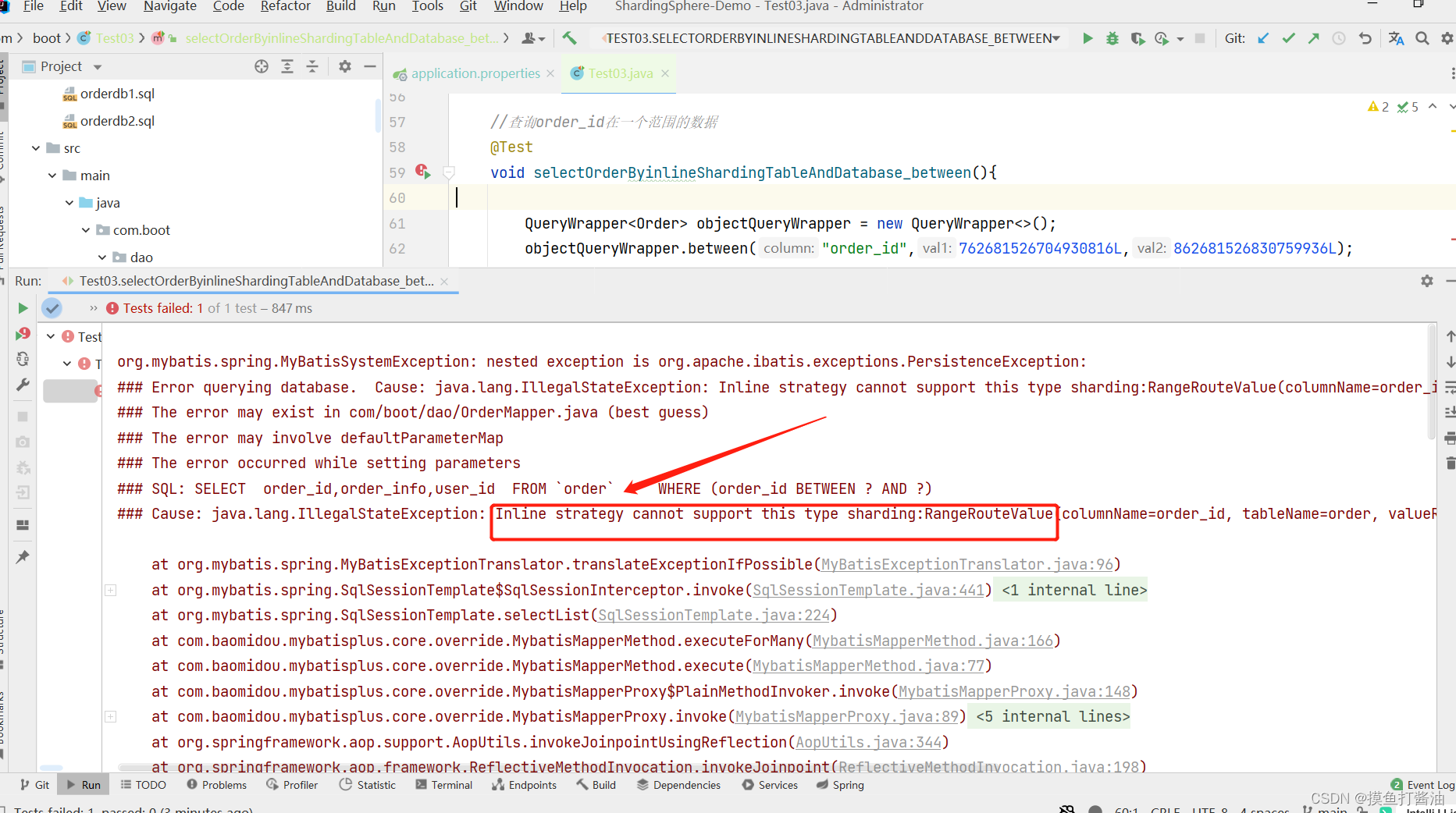Open the Endpoints tool window
This screenshot has height=813, width=1456.
click(525, 785)
